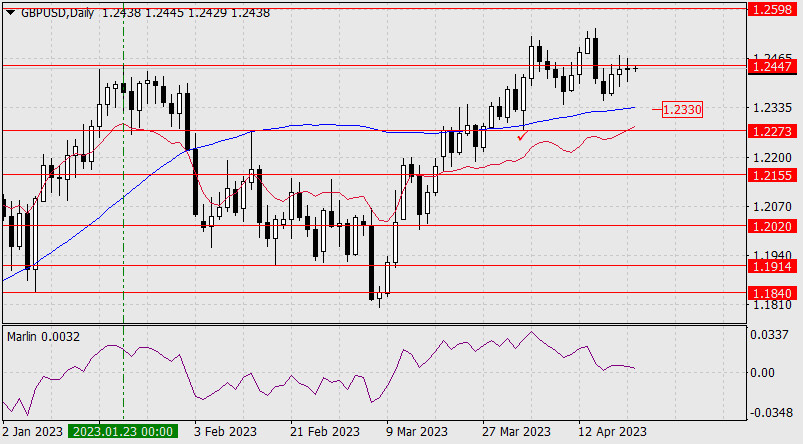Click the 1.1914 level price tag

point(771,267)
